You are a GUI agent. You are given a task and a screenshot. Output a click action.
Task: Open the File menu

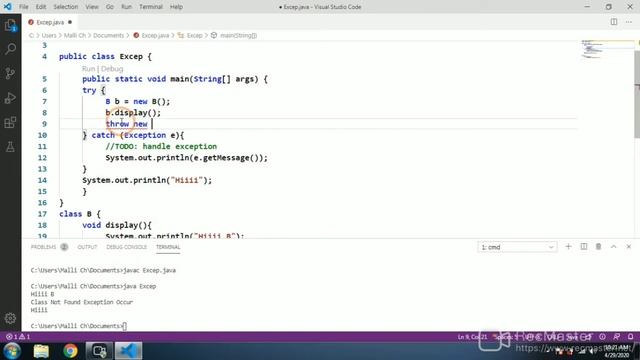(24, 7)
